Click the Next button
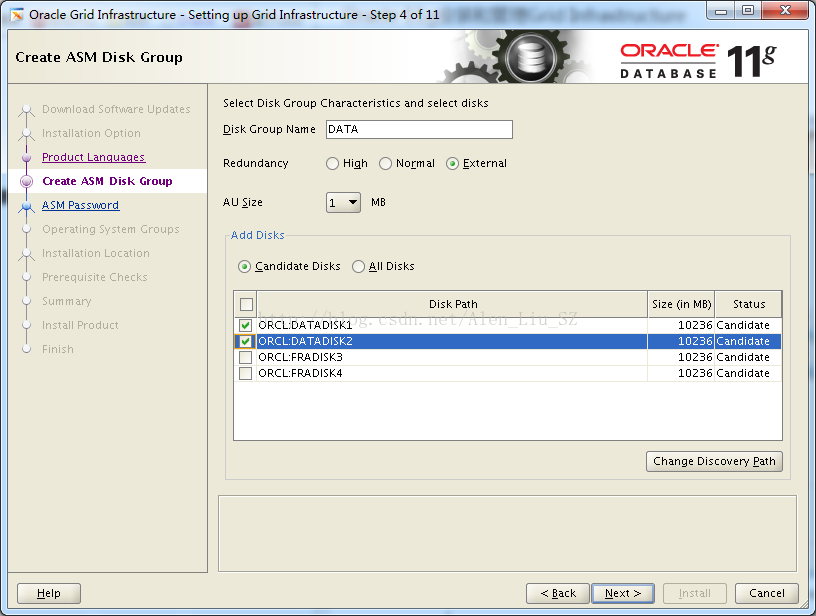Screen dimensions: 816x616 [623, 593]
